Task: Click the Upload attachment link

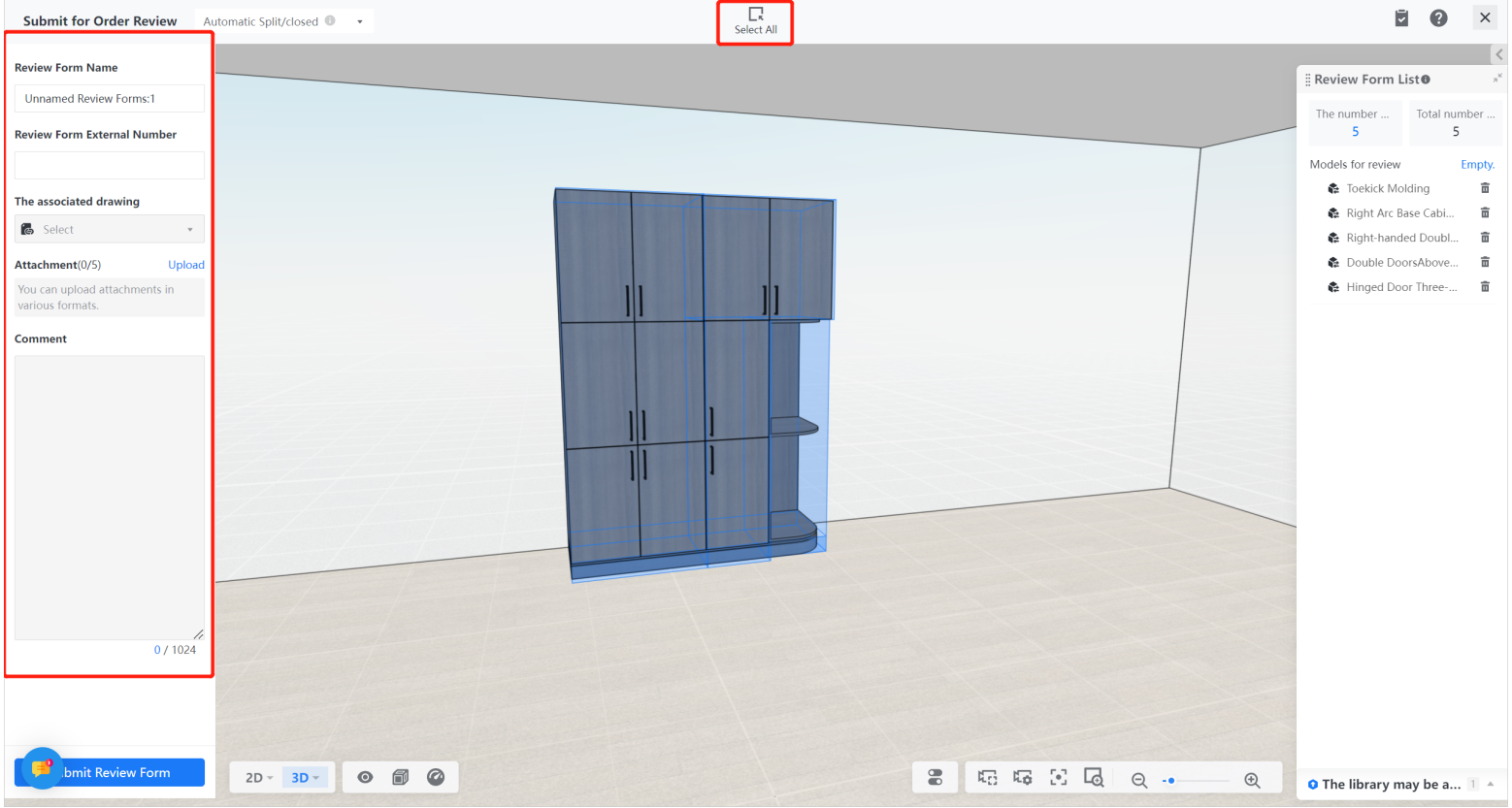Action: [x=186, y=265]
